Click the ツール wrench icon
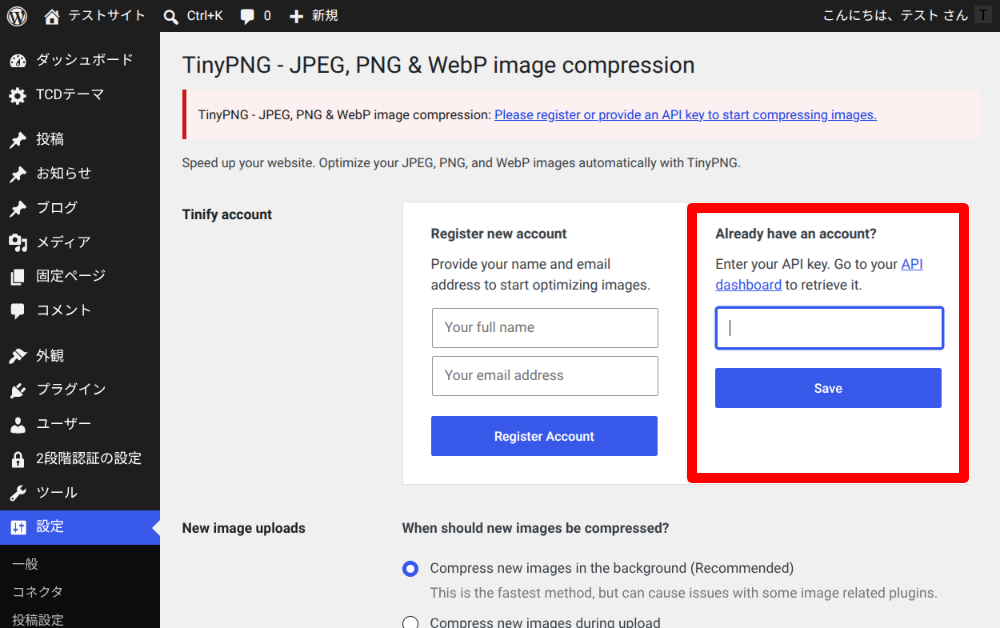1000x628 pixels. (x=18, y=493)
